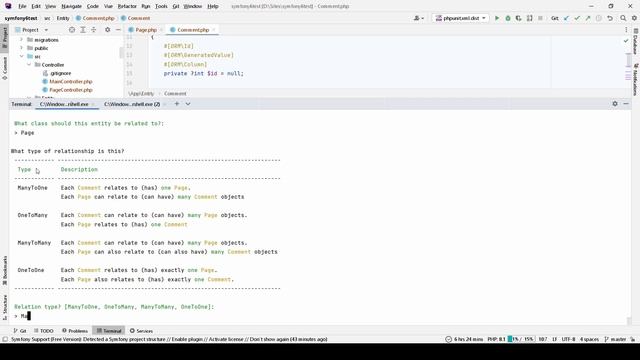
Task: Open PageController.php in project tree
Action: tap(71, 90)
